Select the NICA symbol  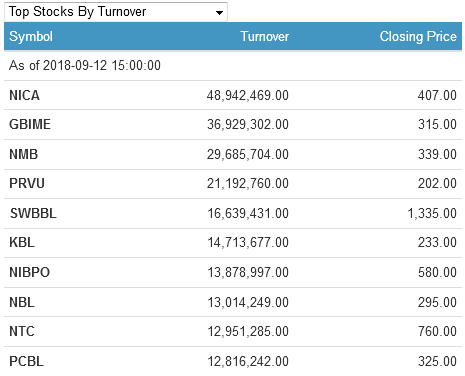[x=24, y=95]
